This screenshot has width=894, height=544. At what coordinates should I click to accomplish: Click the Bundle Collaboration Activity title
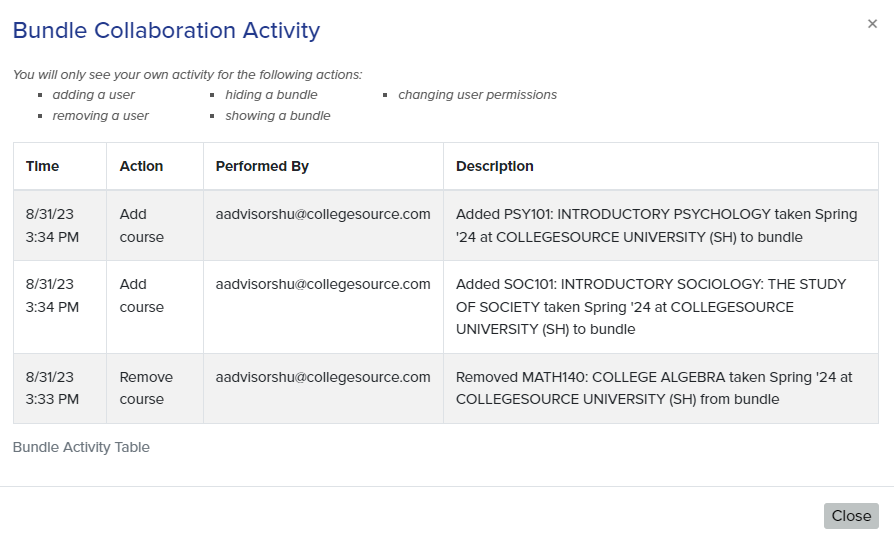(166, 30)
